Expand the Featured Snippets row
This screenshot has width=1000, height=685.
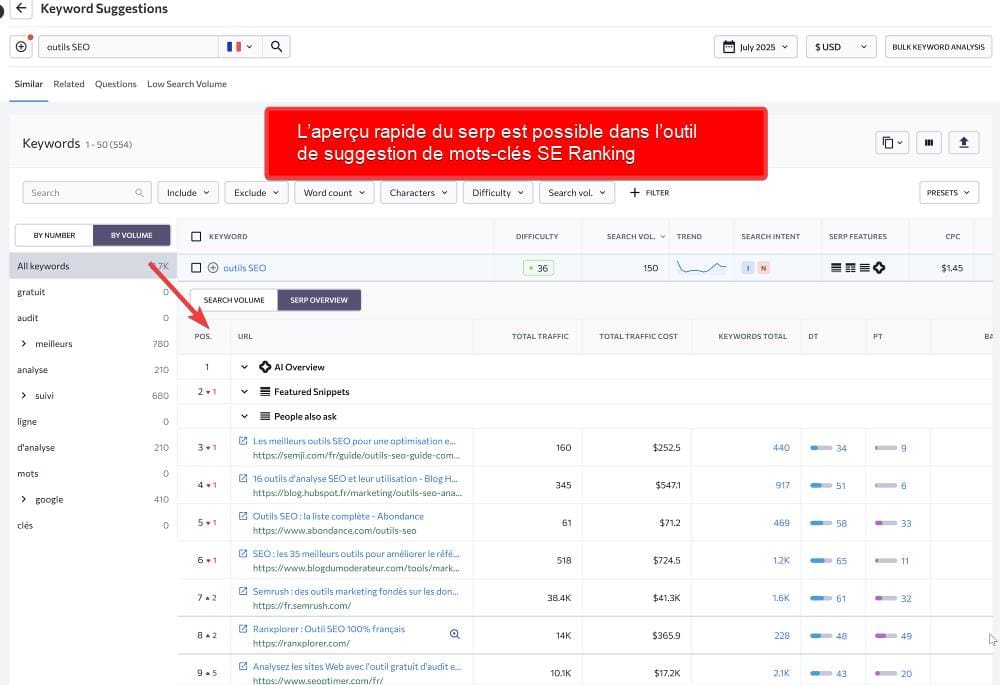(x=244, y=392)
